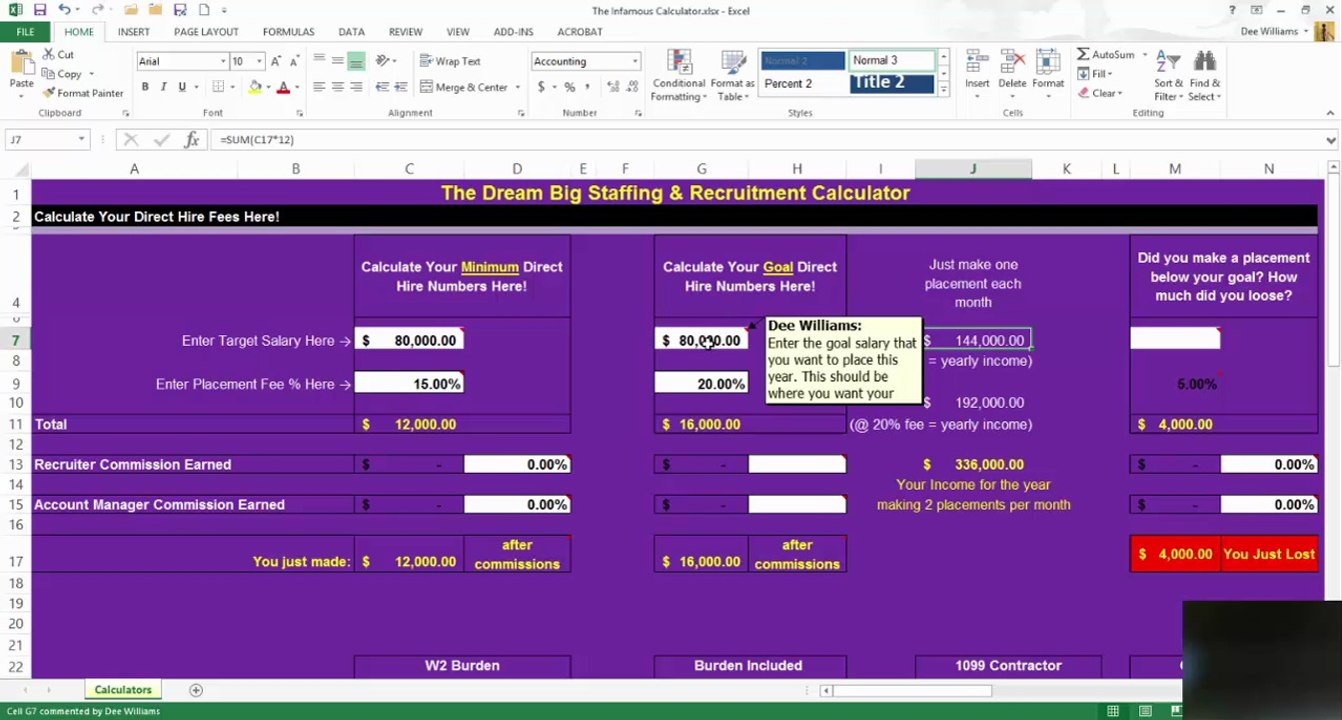
Task: Expand the Name Box dropdown
Action: coord(81,140)
